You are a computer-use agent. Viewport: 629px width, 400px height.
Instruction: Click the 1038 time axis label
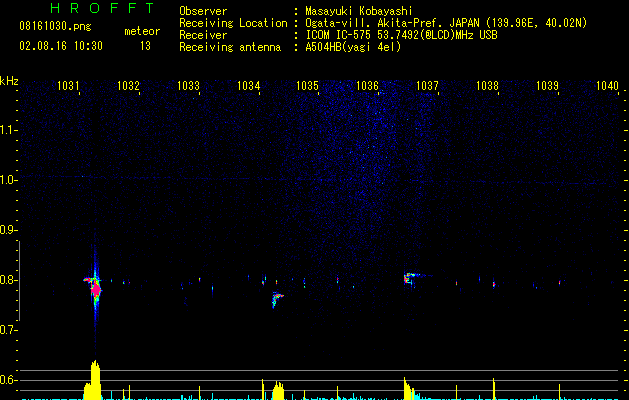click(487, 86)
